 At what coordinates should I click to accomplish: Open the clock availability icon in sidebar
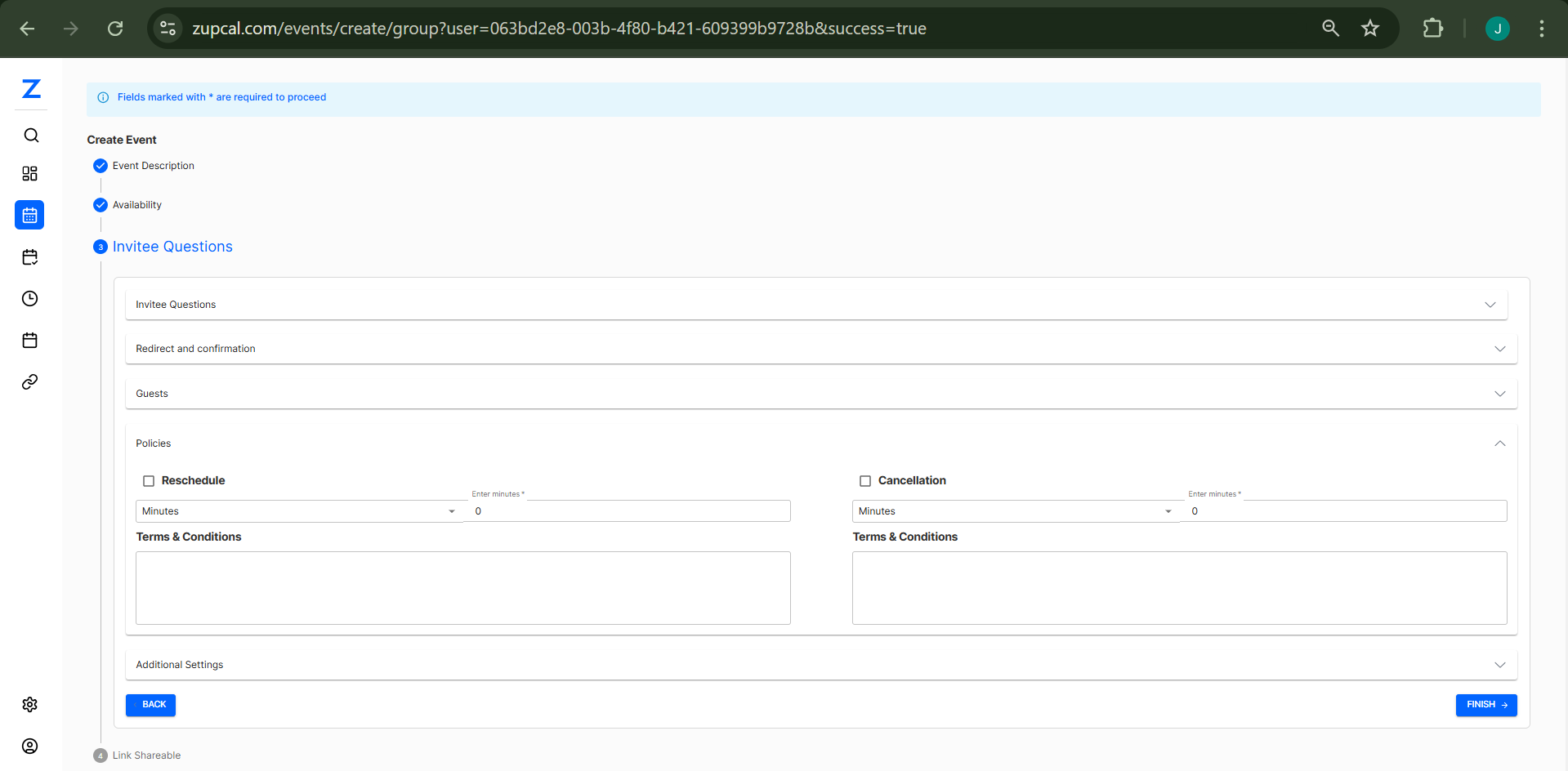click(x=29, y=298)
